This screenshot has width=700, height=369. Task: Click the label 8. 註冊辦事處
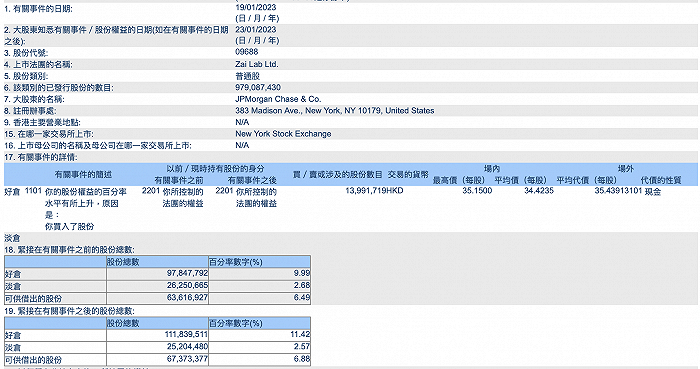coord(30,111)
